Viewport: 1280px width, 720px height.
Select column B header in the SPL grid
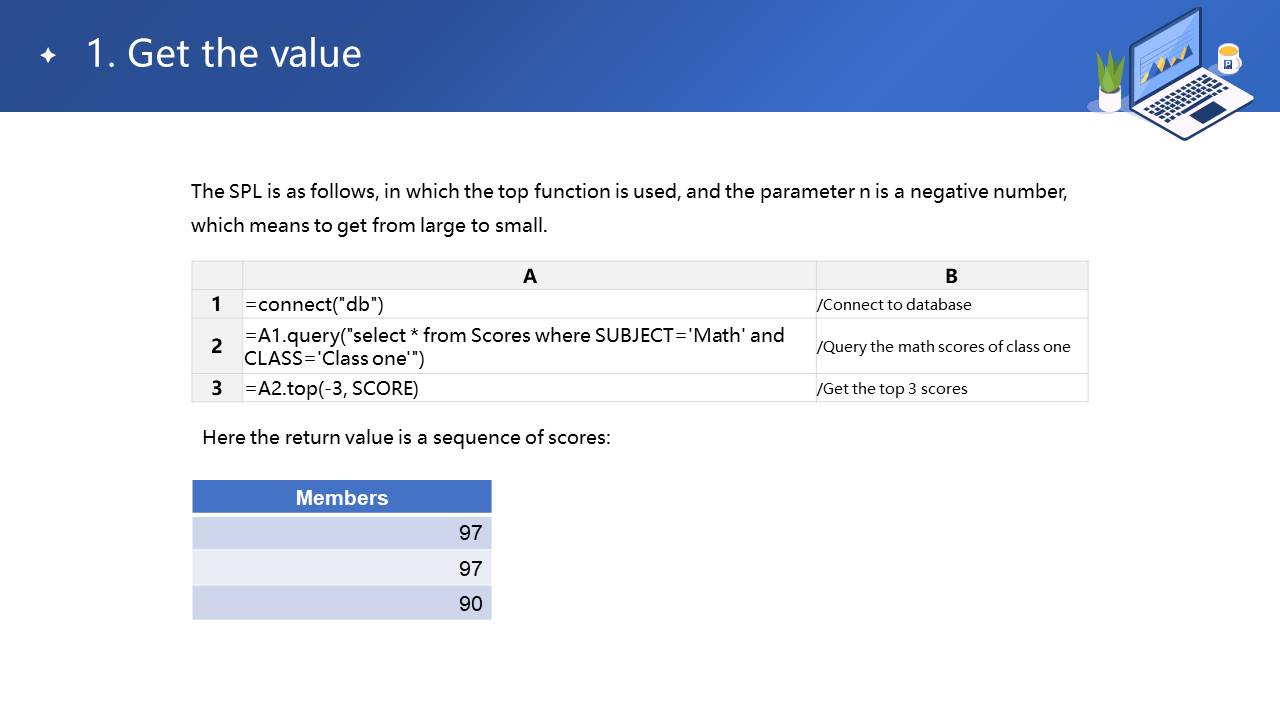(951, 276)
